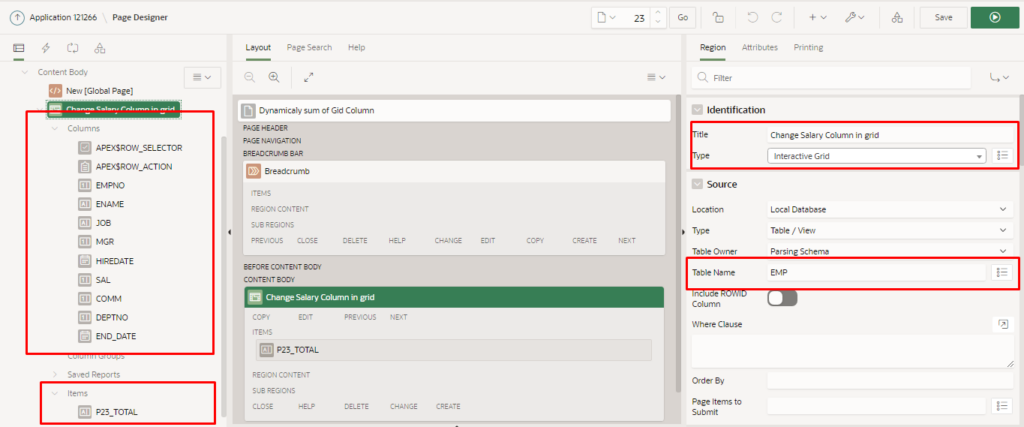Switch to the Page Search tab

tap(309, 47)
